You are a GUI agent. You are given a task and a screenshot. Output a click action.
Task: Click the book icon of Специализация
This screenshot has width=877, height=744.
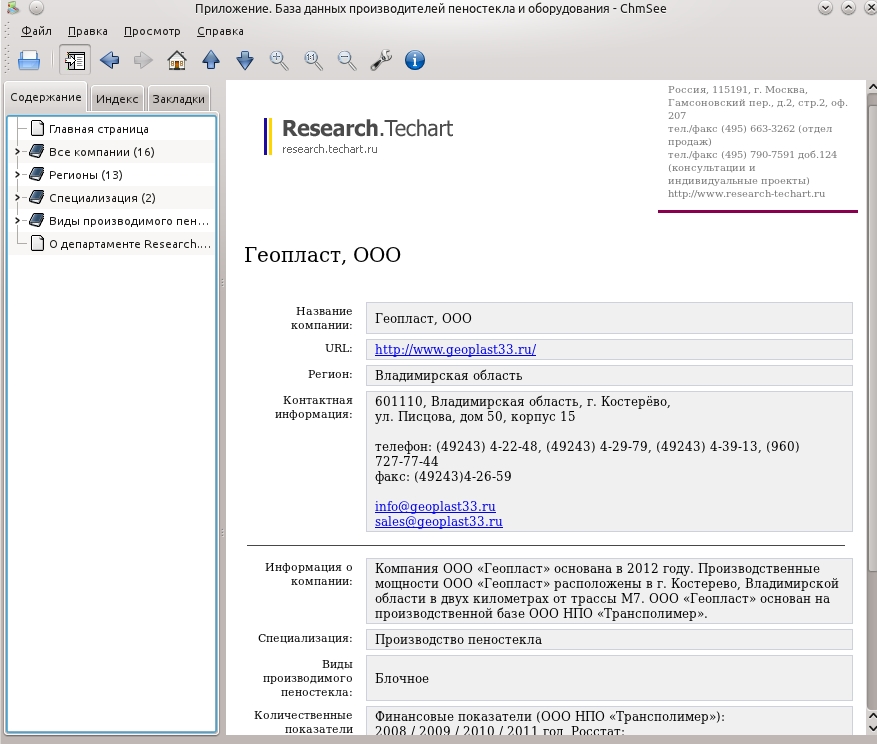[x=37, y=197]
